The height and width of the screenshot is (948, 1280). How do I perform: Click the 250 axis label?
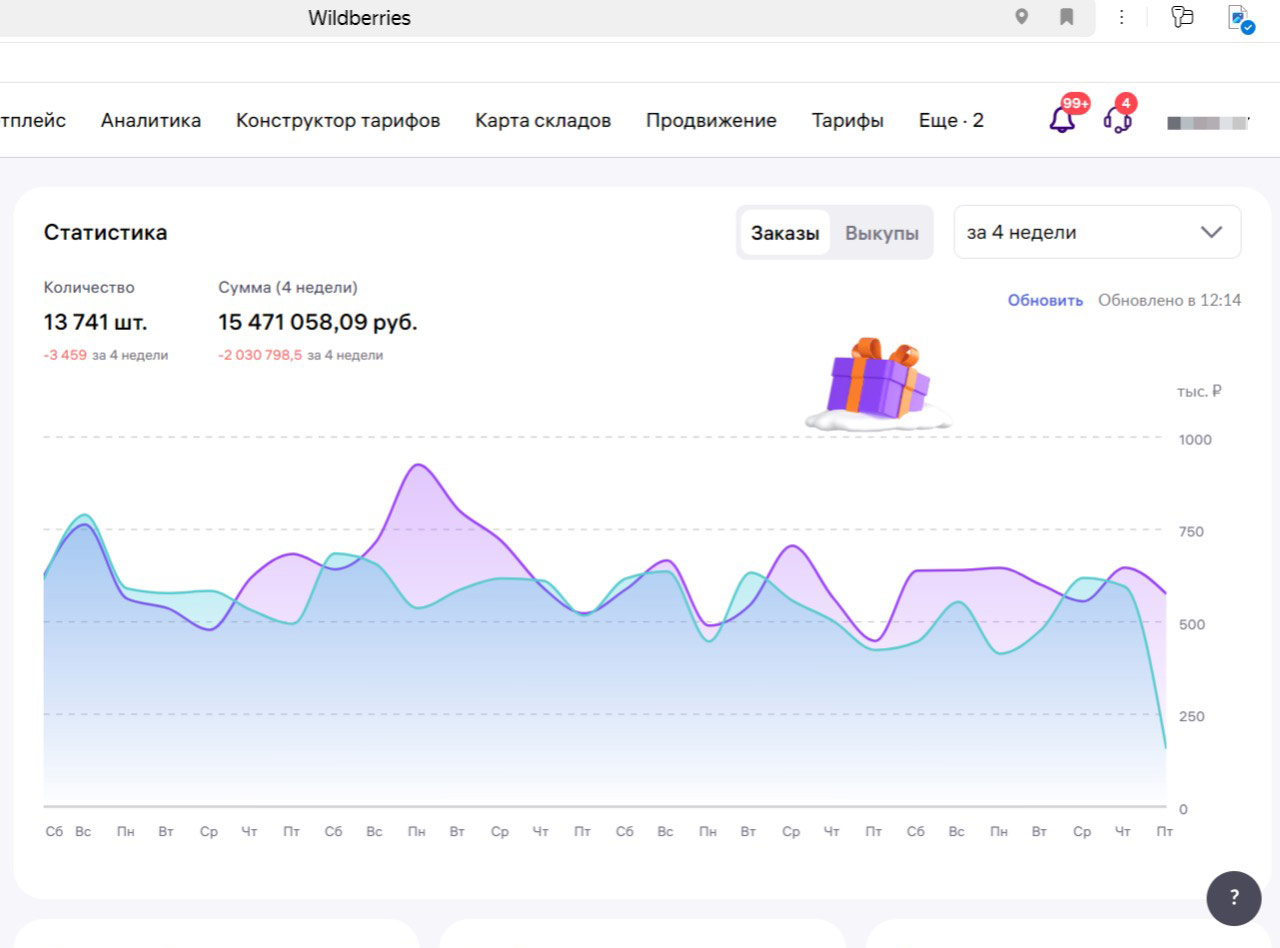pyautogui.click(x=1191, y=717)
